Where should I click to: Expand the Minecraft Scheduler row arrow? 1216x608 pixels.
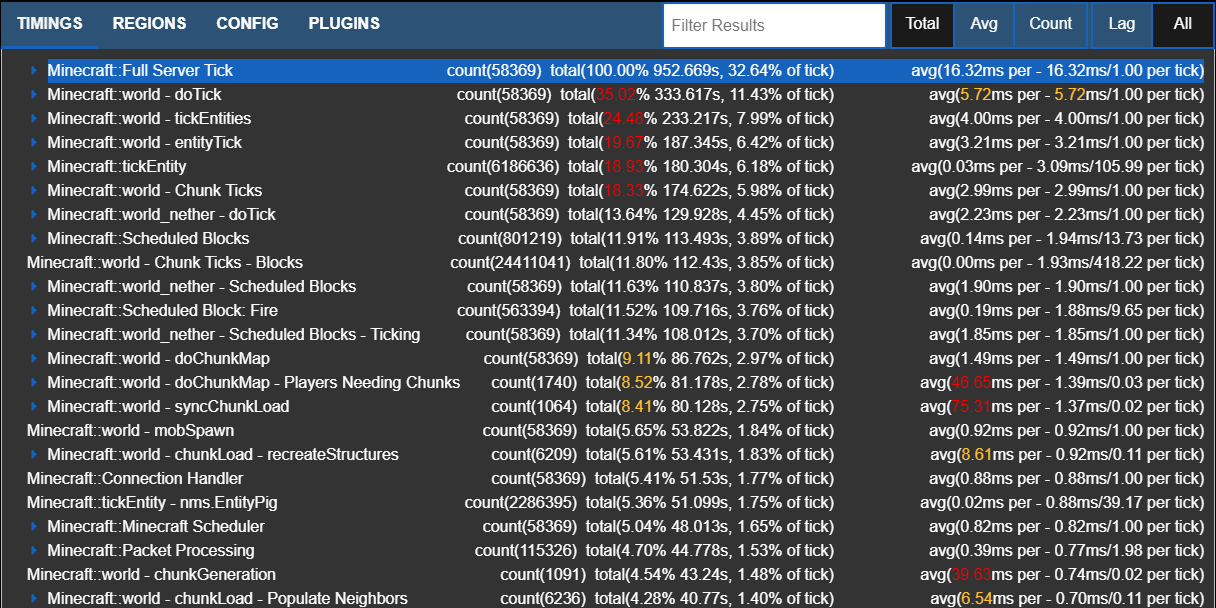(33, 527)
